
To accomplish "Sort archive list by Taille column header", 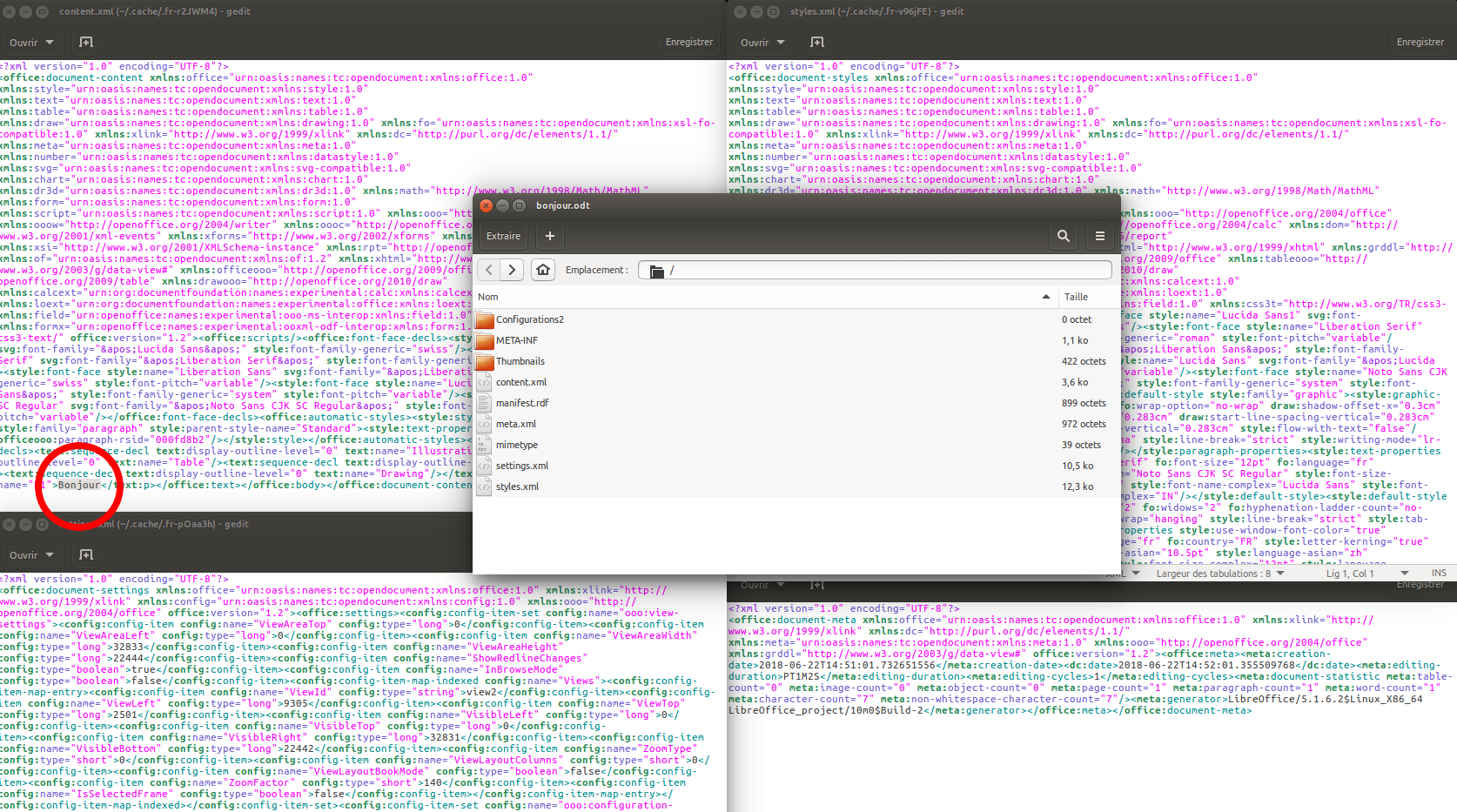I will coord(1088,297).
